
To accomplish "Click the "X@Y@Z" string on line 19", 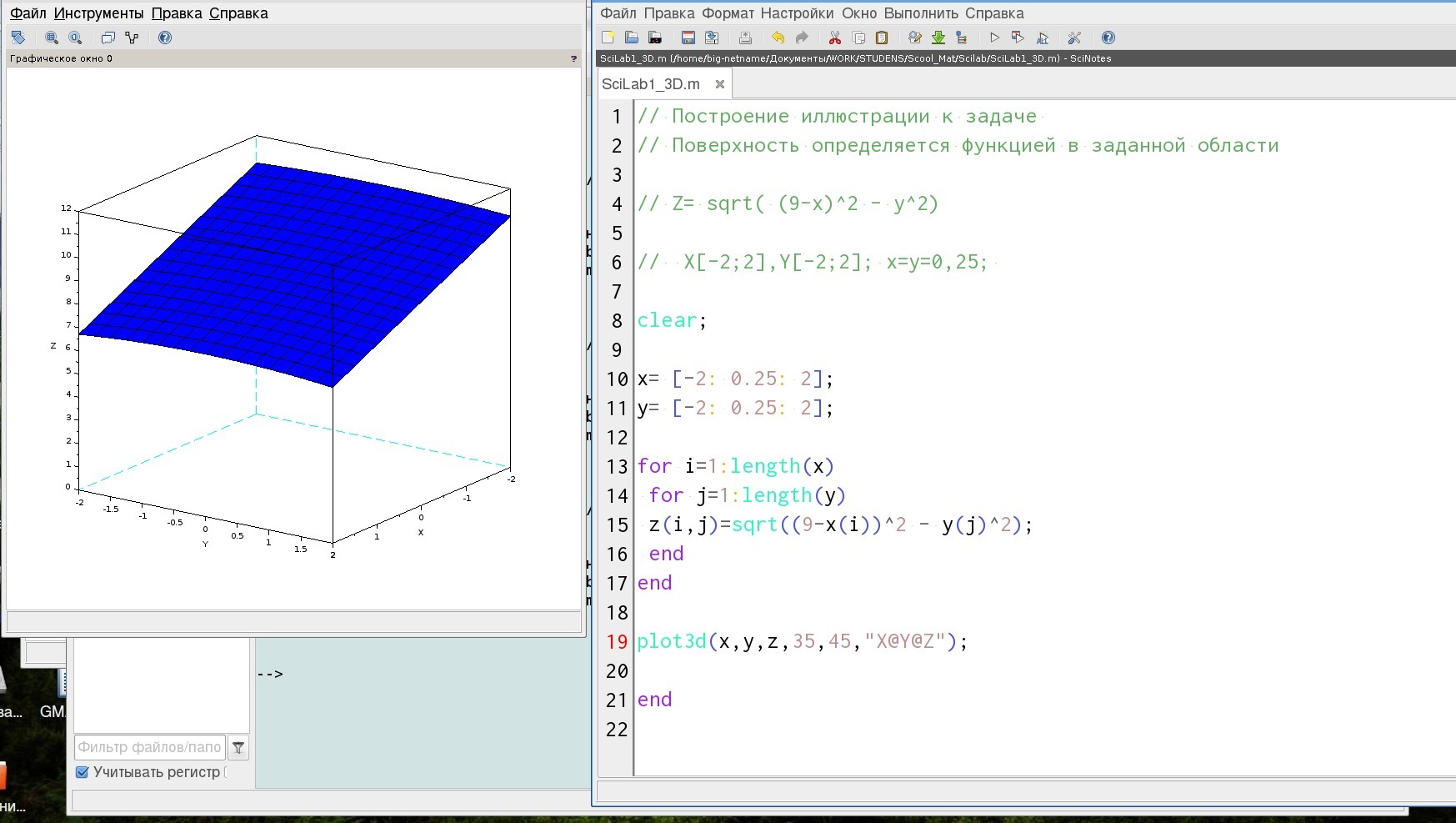I will point(904,641).
